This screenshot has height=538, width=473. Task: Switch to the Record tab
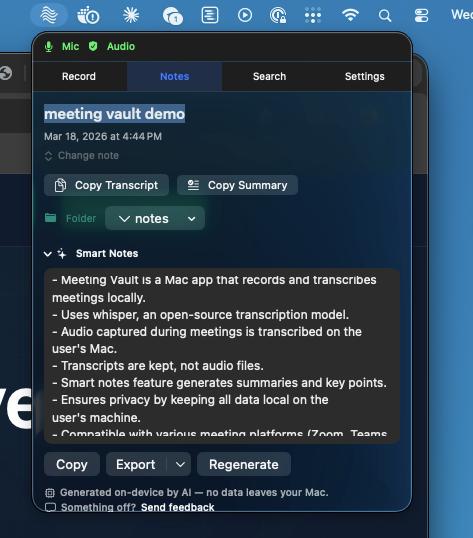point(79,77)
